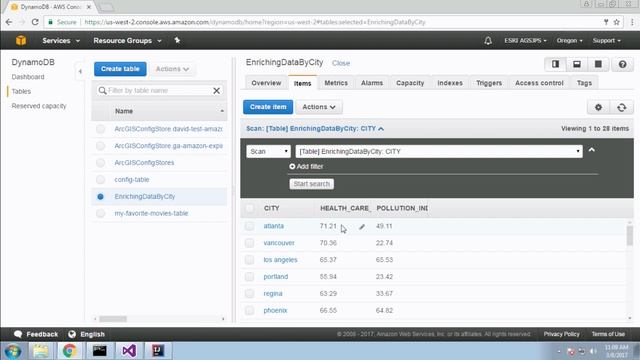Screen dimensions: 640x360
Task: Collapse the scan panel with the up chevron
Action: pos(591,150)
